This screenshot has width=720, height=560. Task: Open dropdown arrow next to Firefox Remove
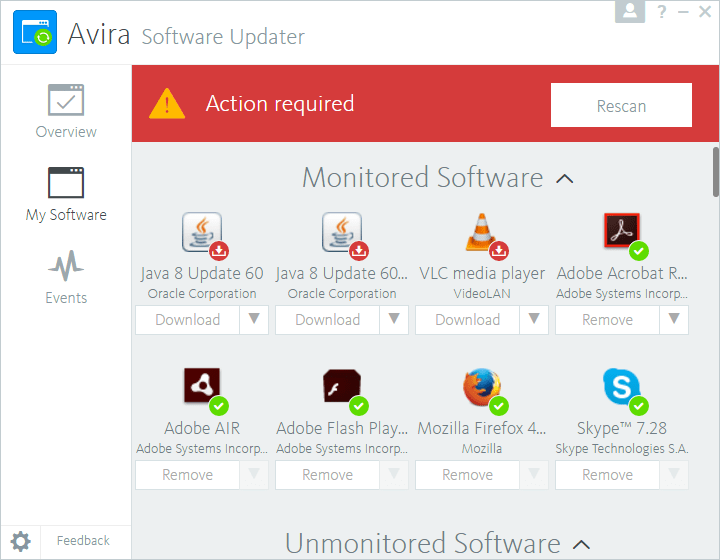click(x=534, y=475)
